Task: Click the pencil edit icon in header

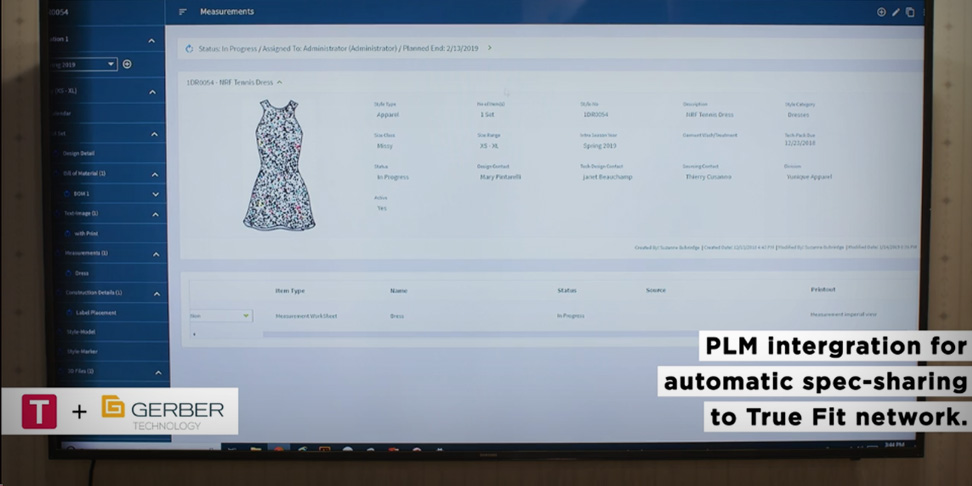Action: click(x=896, y=12)
